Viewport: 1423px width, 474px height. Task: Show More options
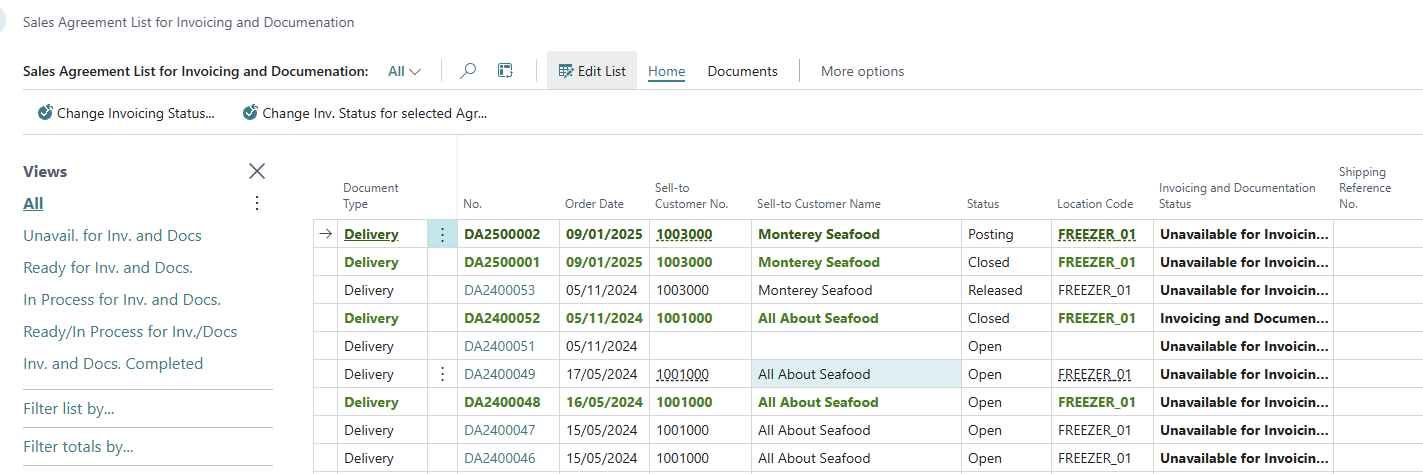[862, 71]
